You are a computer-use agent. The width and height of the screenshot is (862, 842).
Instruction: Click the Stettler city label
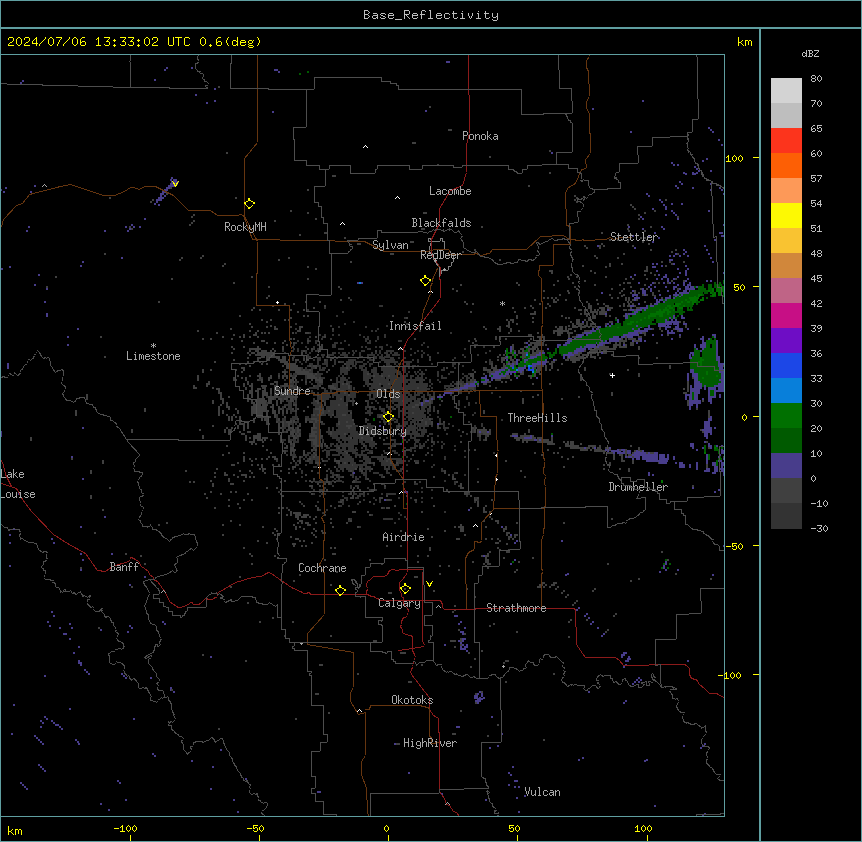click(x=634, y=237)
